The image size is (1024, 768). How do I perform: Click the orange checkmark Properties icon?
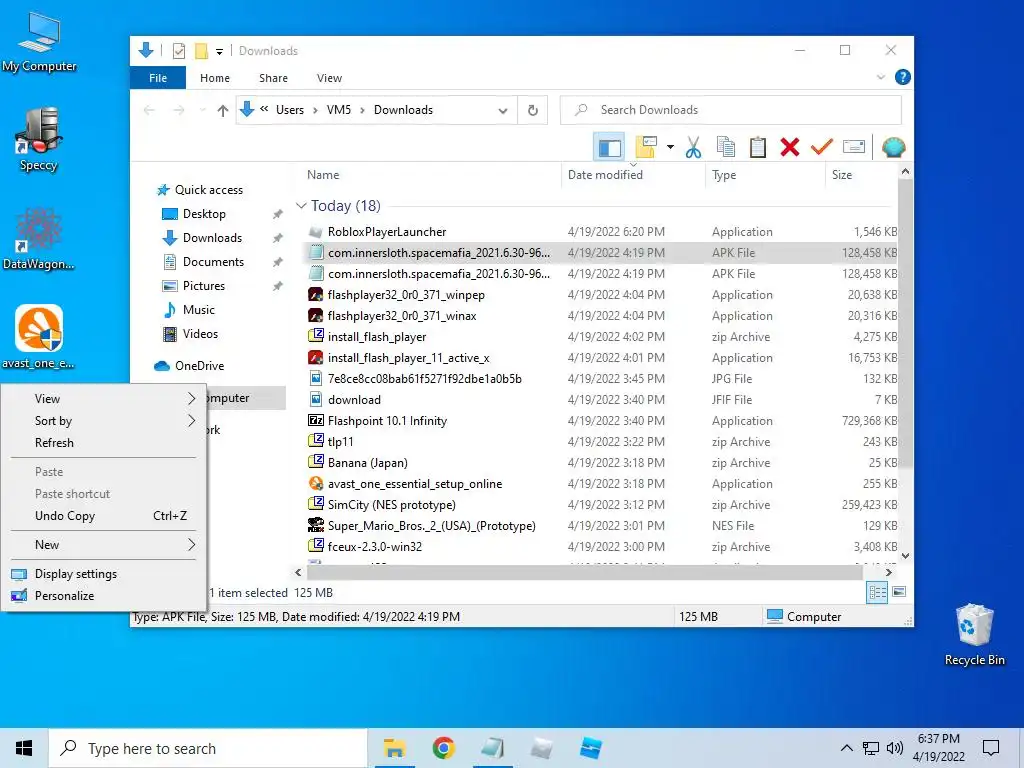pyautogui.click(x=822, y=147)
